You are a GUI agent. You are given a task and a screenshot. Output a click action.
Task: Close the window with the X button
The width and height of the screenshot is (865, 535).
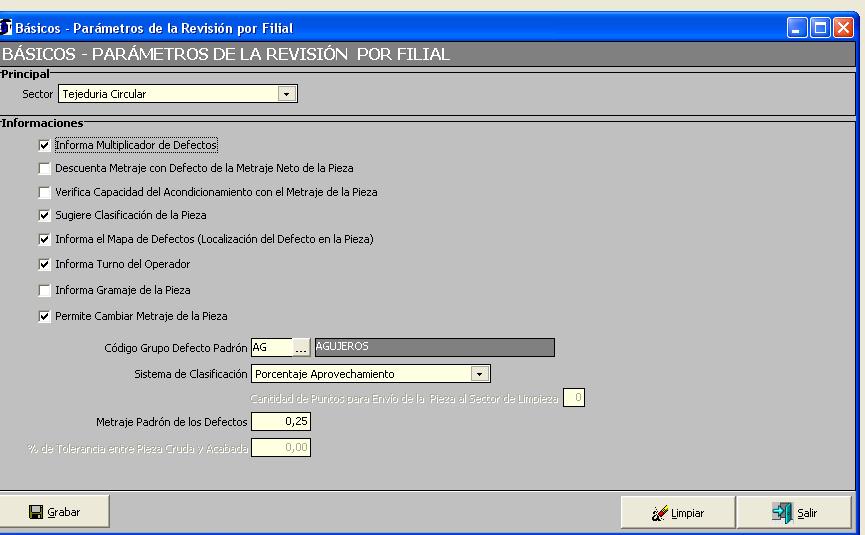(843, 28)
